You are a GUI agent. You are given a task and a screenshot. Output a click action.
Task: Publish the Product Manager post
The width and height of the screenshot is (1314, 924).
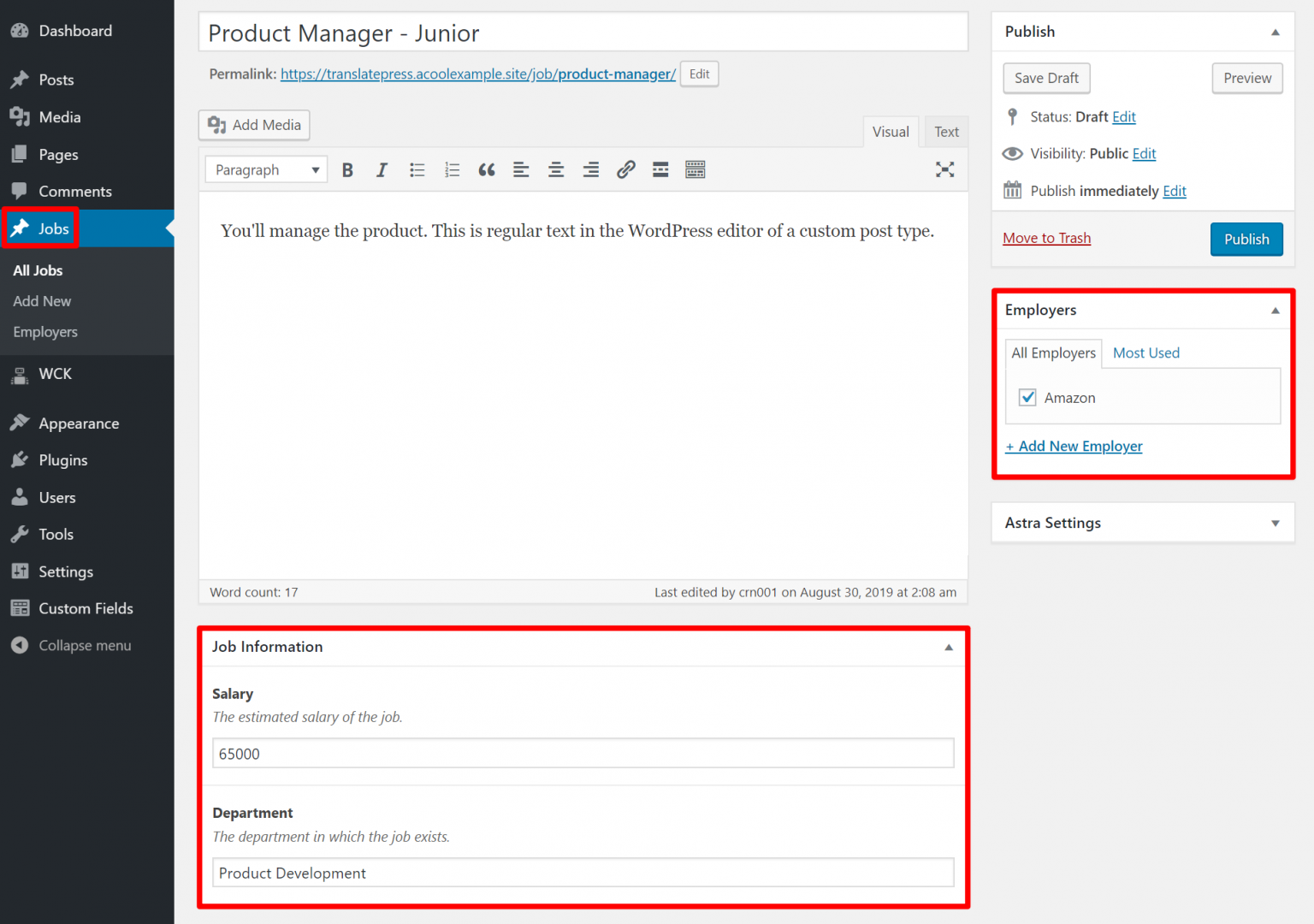click(1246, 240)
